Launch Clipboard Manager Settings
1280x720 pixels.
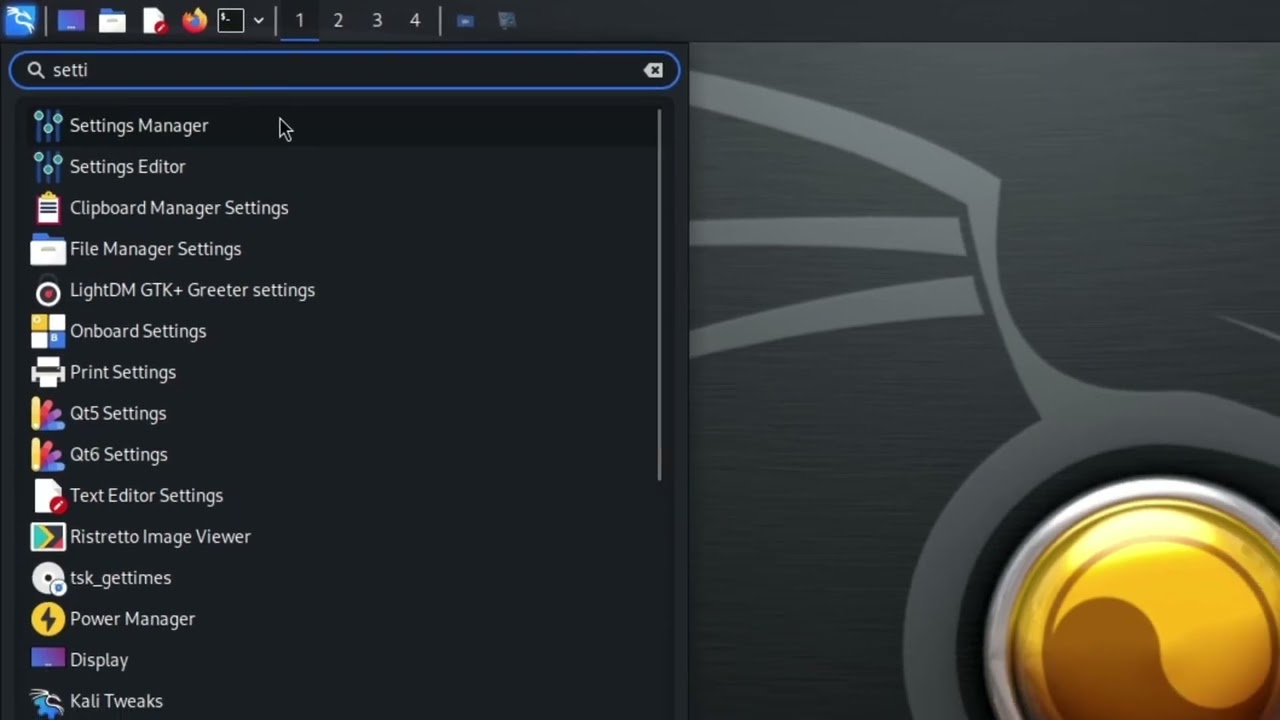343,207
